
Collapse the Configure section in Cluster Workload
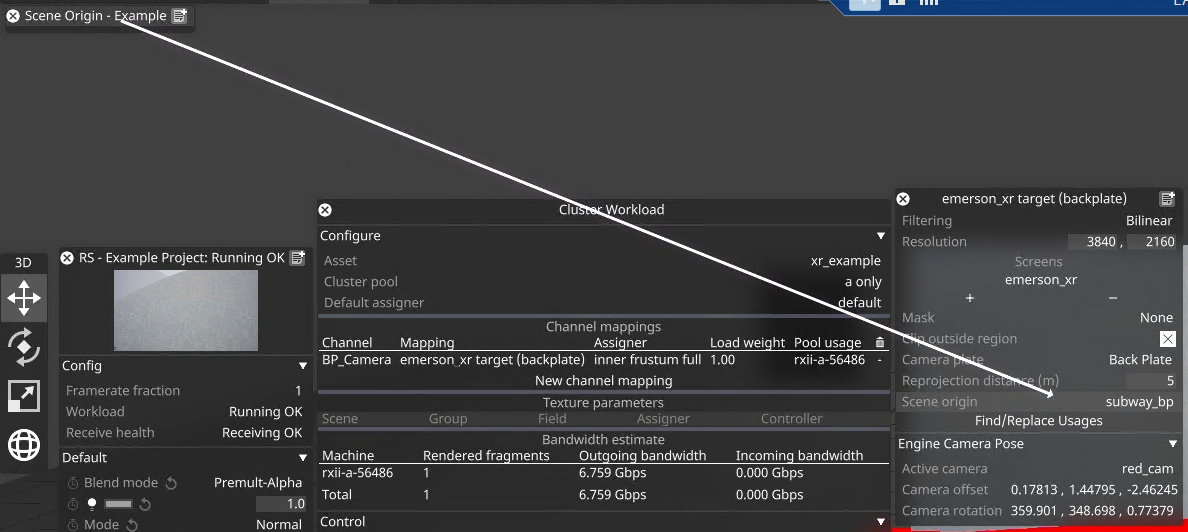click(881, 236)
